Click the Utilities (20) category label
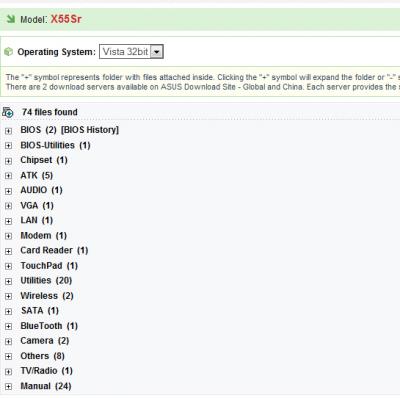 pyautogui.click(x=46, y=280)
